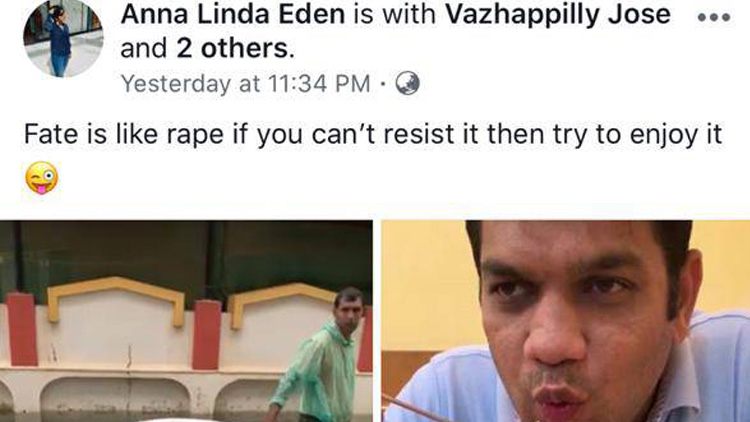Click the winking tongue emoji
The height and width of the screenshot is (422, 750).
(42, 178)
